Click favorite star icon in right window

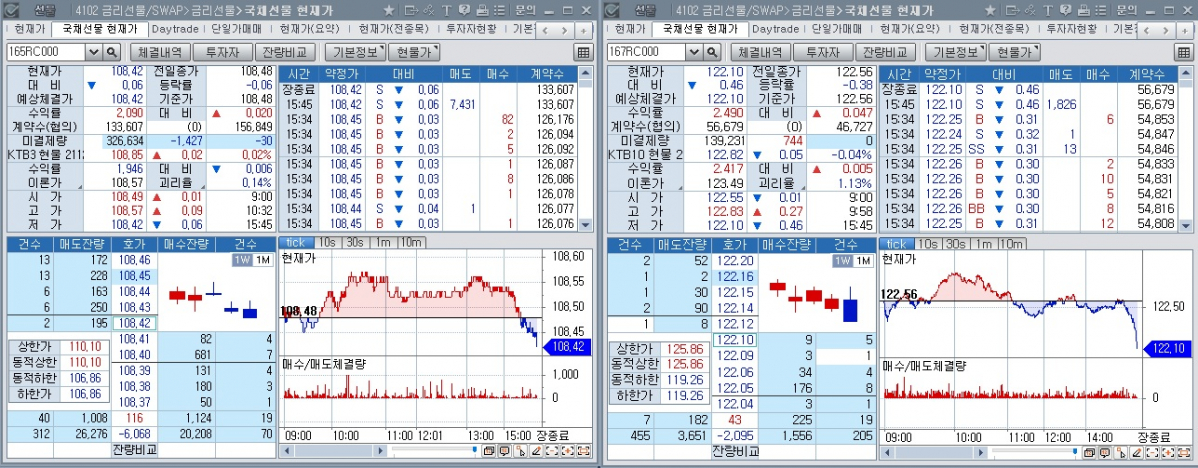[990, 10]
